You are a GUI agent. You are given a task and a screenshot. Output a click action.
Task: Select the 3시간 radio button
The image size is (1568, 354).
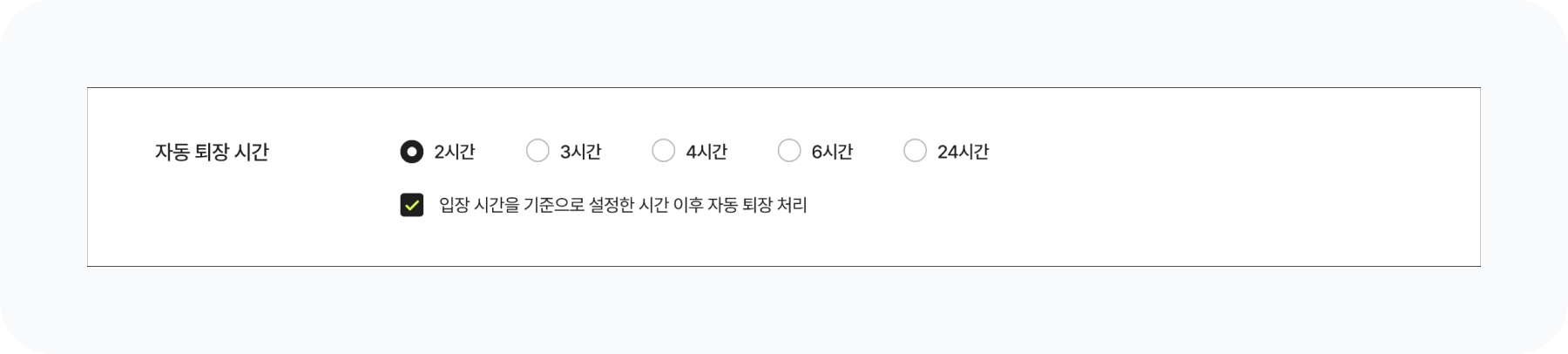click(x=537, y=152)
